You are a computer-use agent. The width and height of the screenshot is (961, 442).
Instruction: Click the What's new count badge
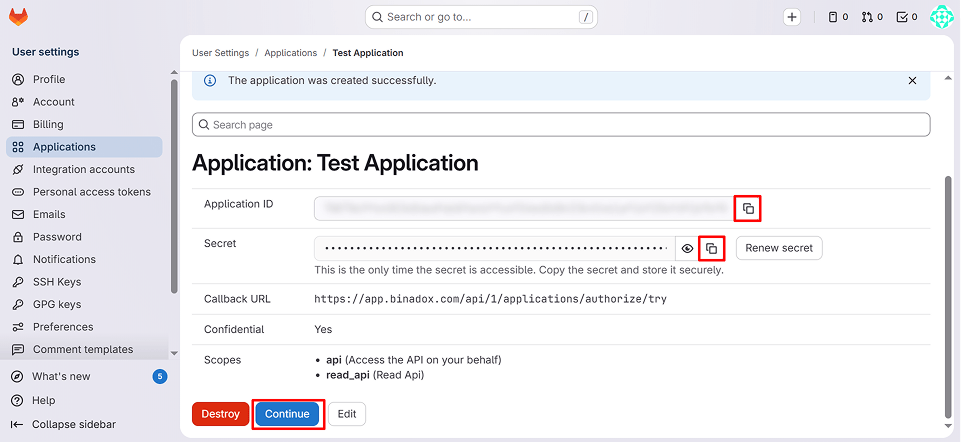pyautogui.click(x=159, y=376)
